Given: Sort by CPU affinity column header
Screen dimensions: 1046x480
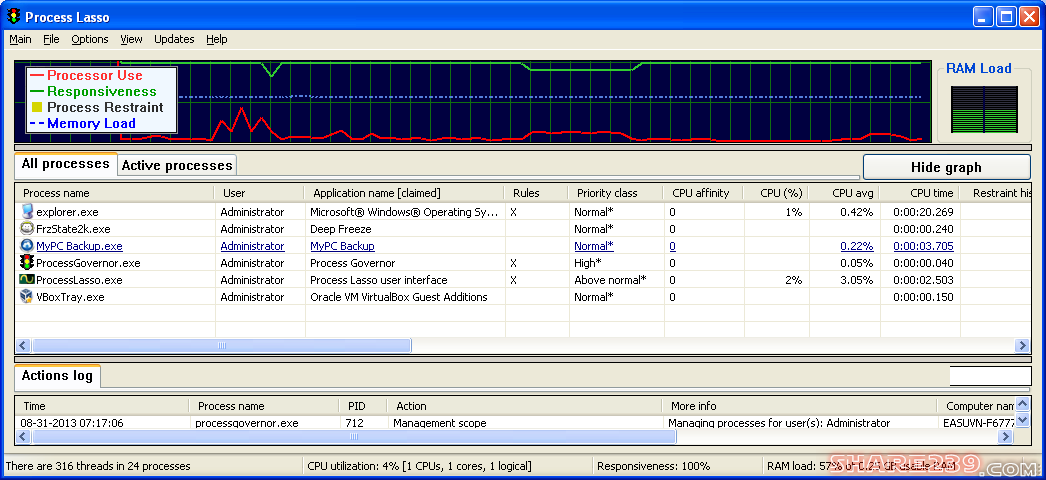Looking at the screenshot, I should (x=702, y=193).
